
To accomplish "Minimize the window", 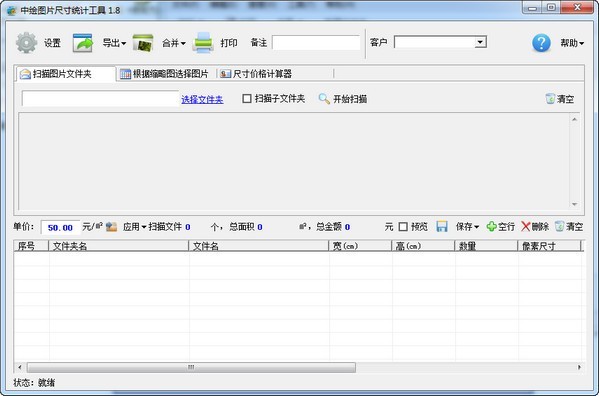I will (x=533, y=8).
